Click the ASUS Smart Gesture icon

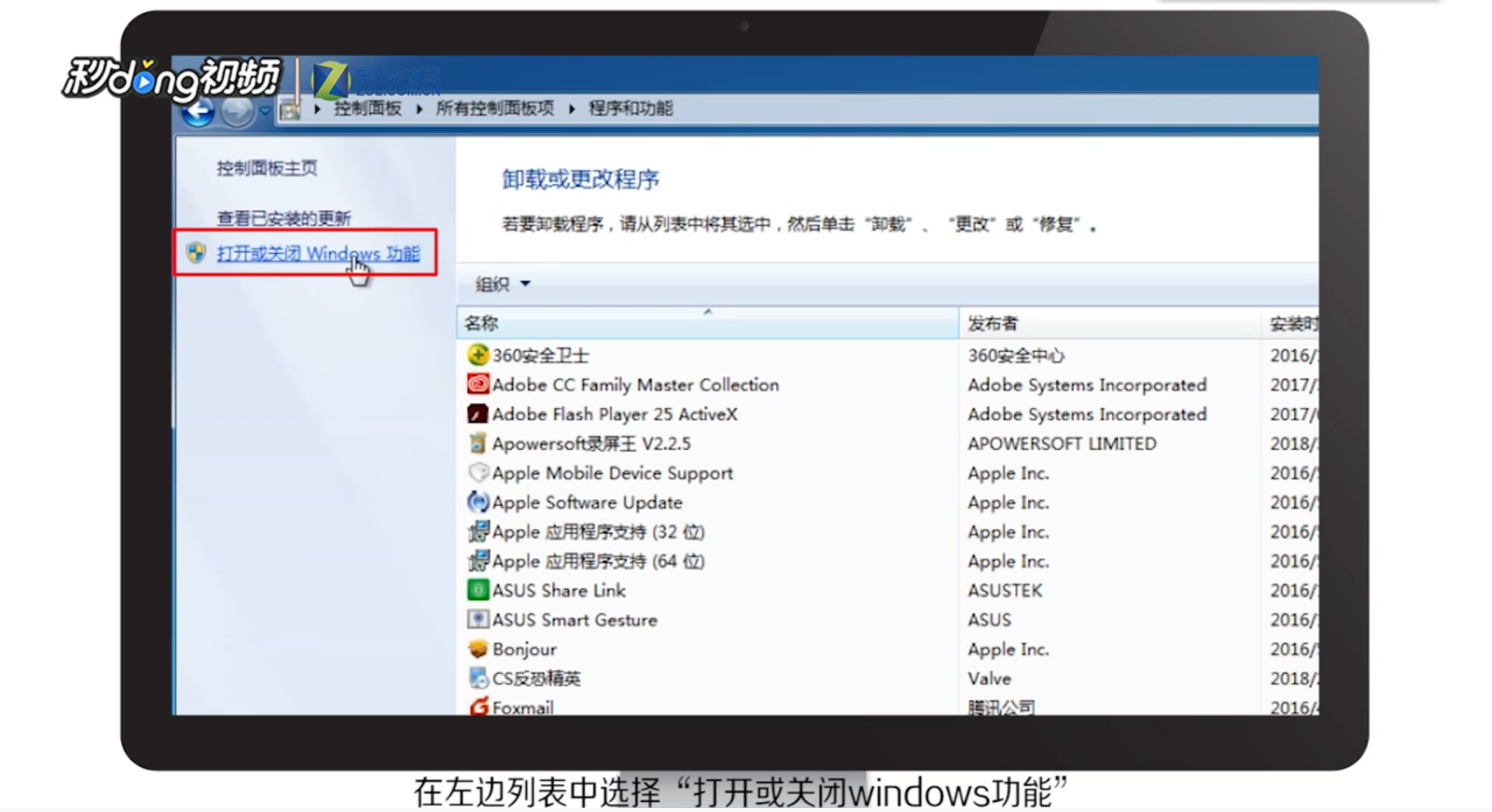click(x=478, y=619)
